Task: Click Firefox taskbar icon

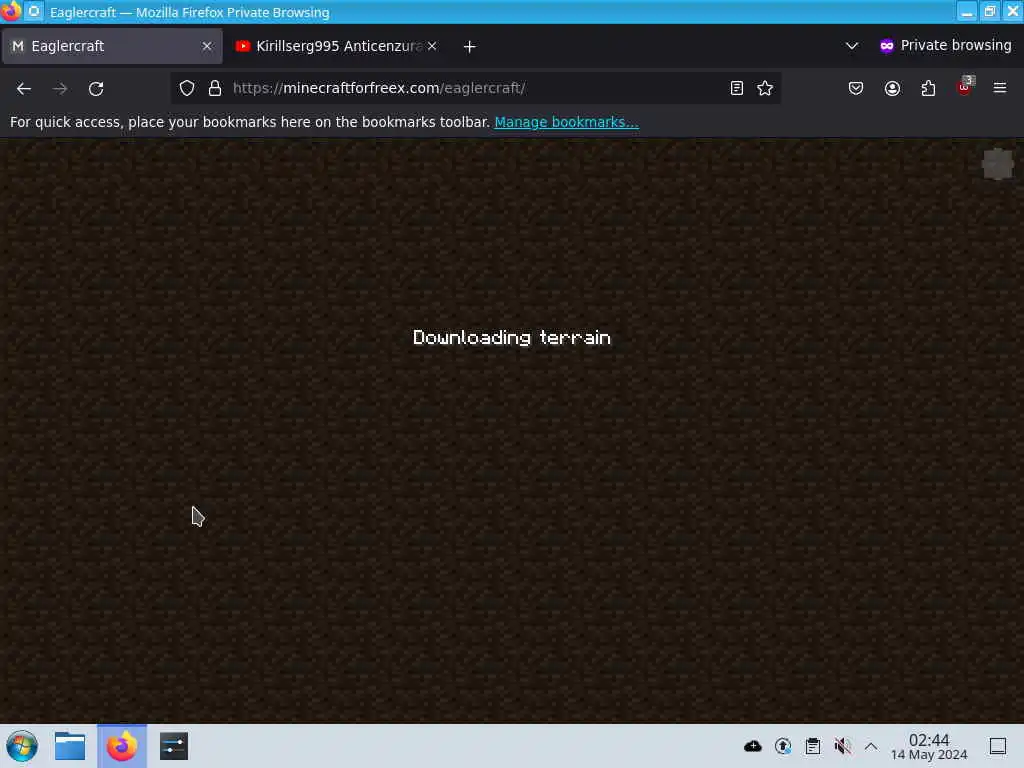Action: [122, 746]
